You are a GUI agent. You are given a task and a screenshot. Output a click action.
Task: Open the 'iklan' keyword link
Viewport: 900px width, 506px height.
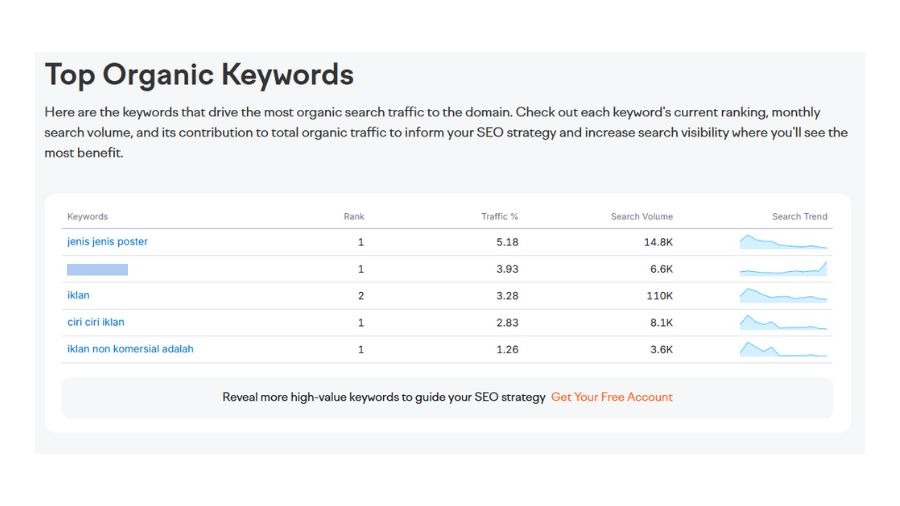coord(78,296)
